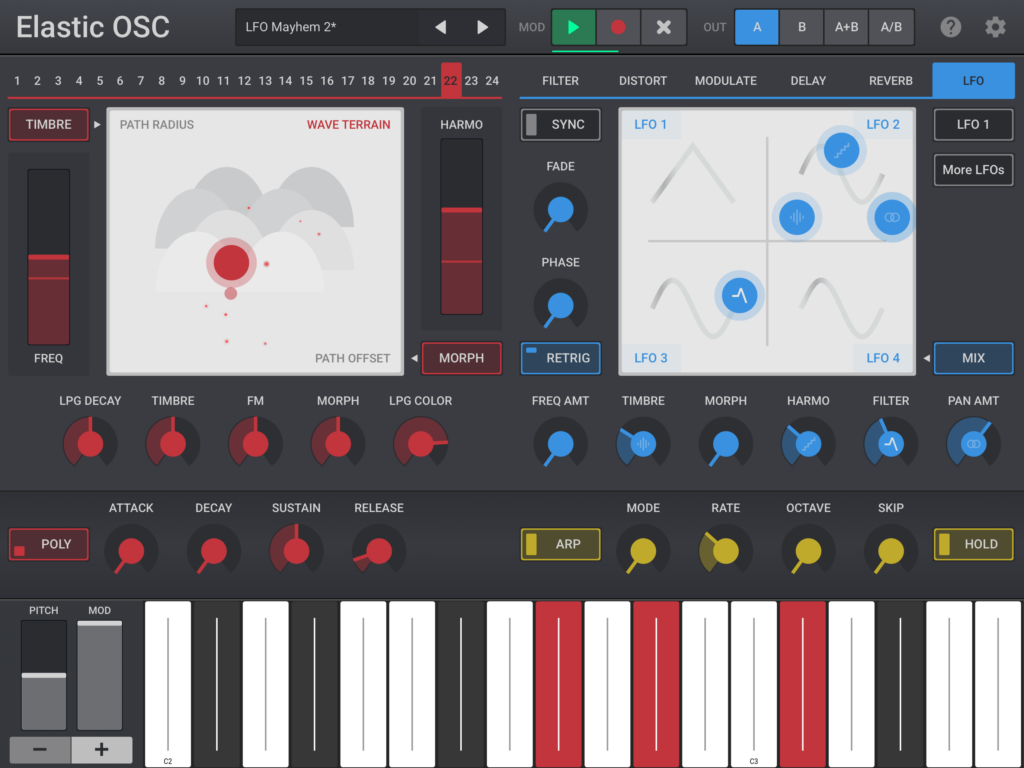Viewport: 1024px width, 768px height.
Task: Select sequencer step 12
Action: [x=244, y=80]
